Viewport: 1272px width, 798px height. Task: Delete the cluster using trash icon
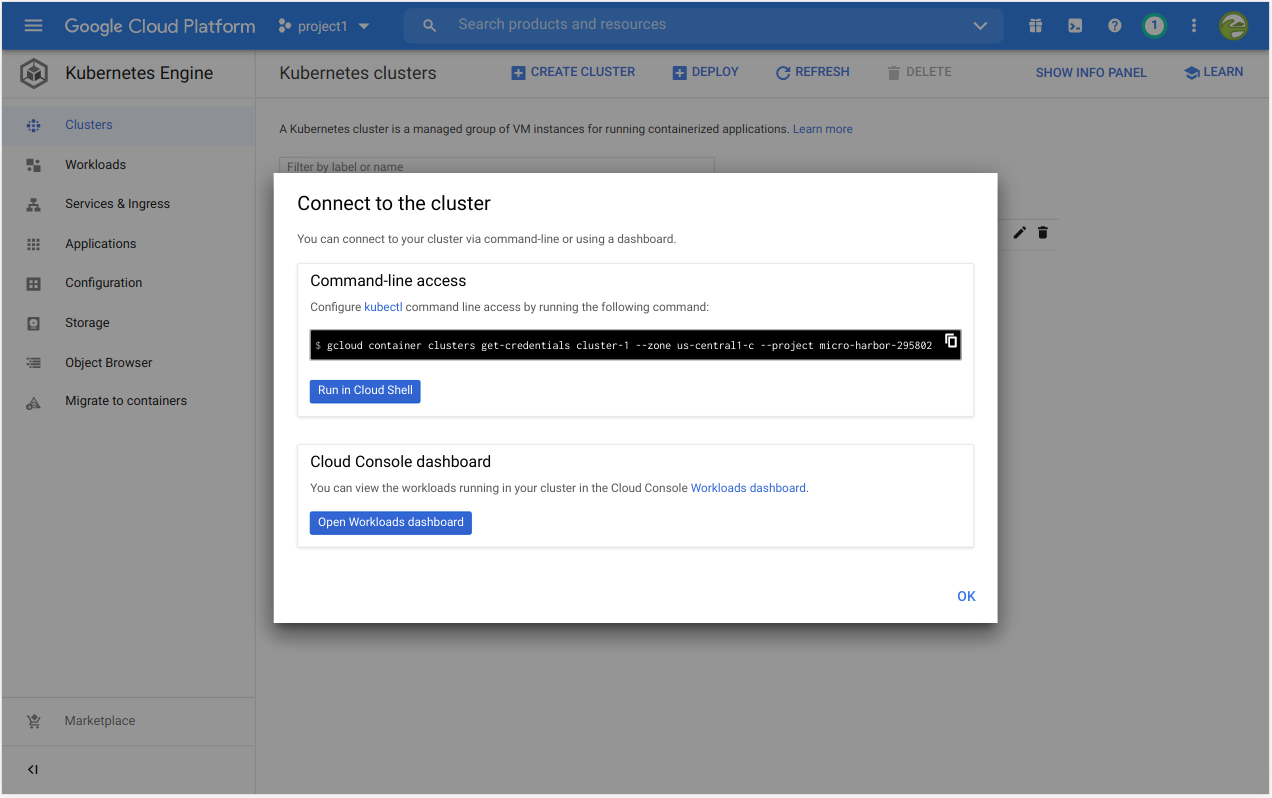tap(1043, 233)
